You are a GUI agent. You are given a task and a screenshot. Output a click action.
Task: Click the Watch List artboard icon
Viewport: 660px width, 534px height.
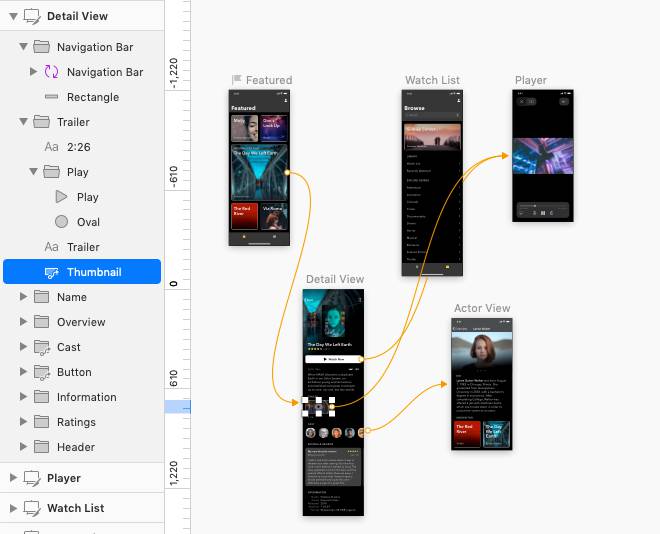click(31, 508)
